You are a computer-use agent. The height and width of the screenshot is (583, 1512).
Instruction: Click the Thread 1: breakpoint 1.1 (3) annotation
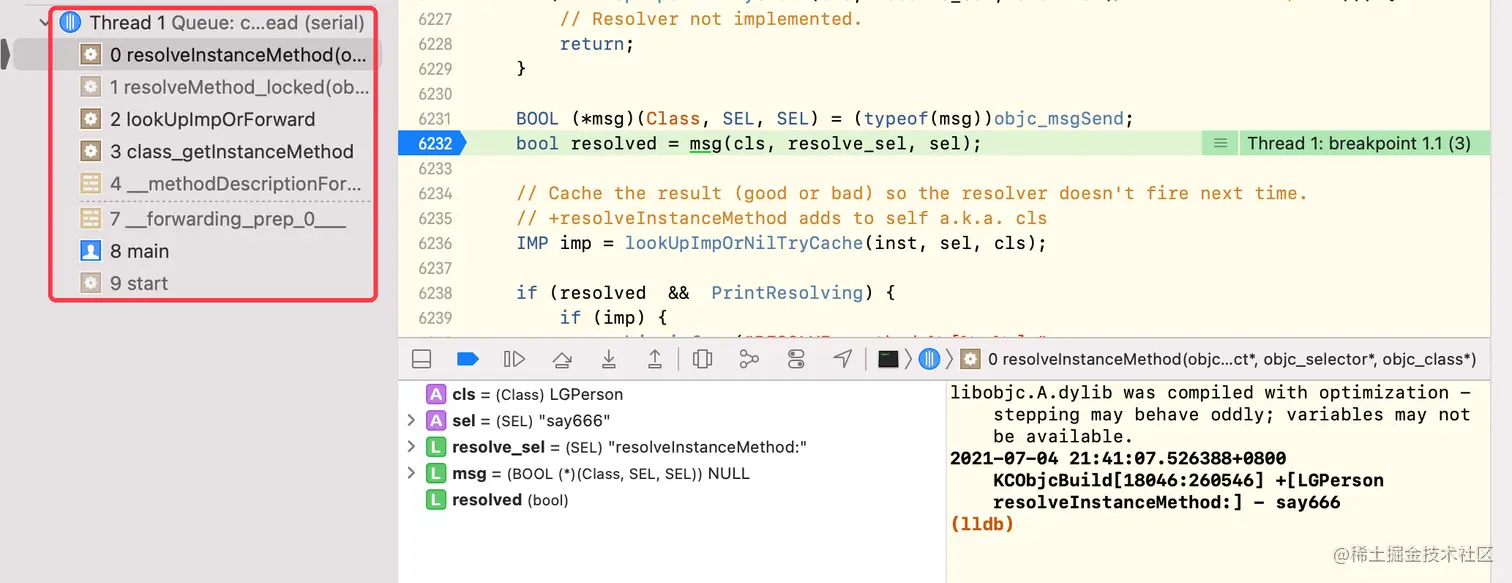pyautogui.click(x=1358, y=143)
